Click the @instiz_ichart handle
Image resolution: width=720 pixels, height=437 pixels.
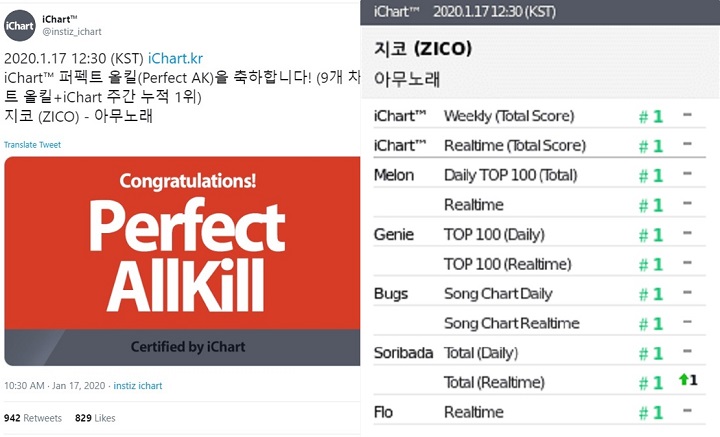click(72, 32)
